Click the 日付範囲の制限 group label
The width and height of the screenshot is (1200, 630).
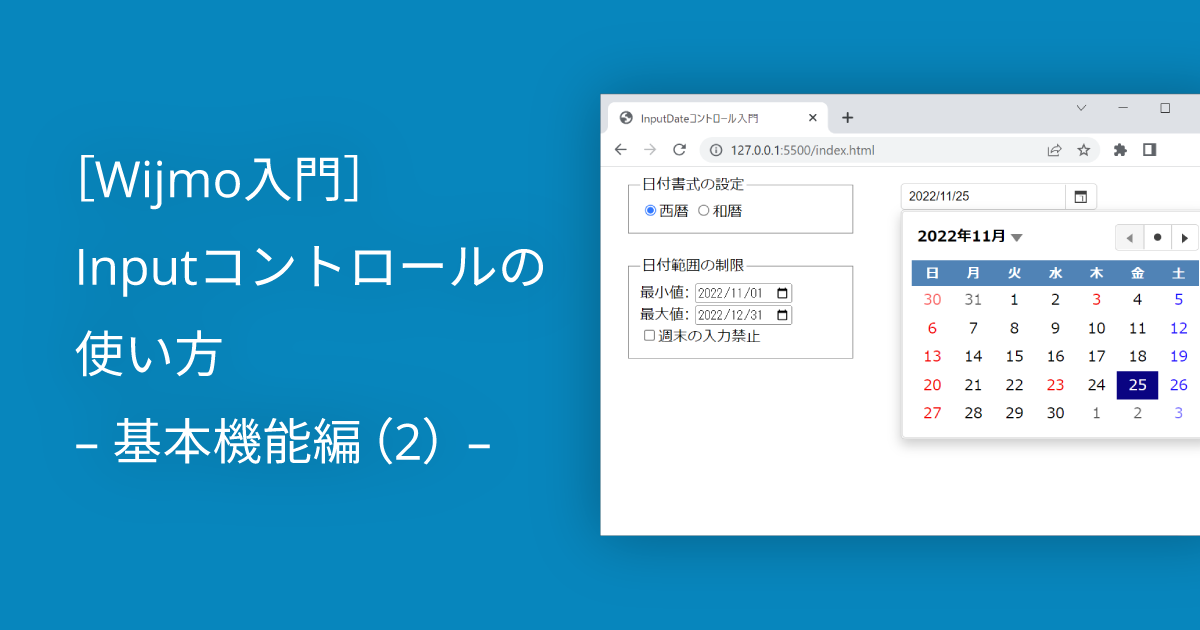[x=693, y=265]
